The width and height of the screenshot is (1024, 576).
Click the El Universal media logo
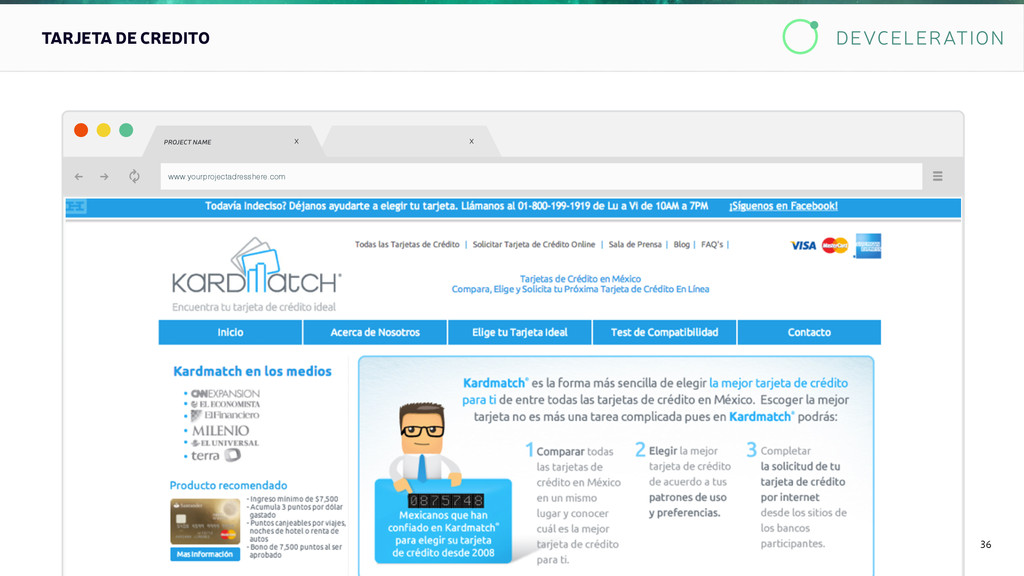225,443
